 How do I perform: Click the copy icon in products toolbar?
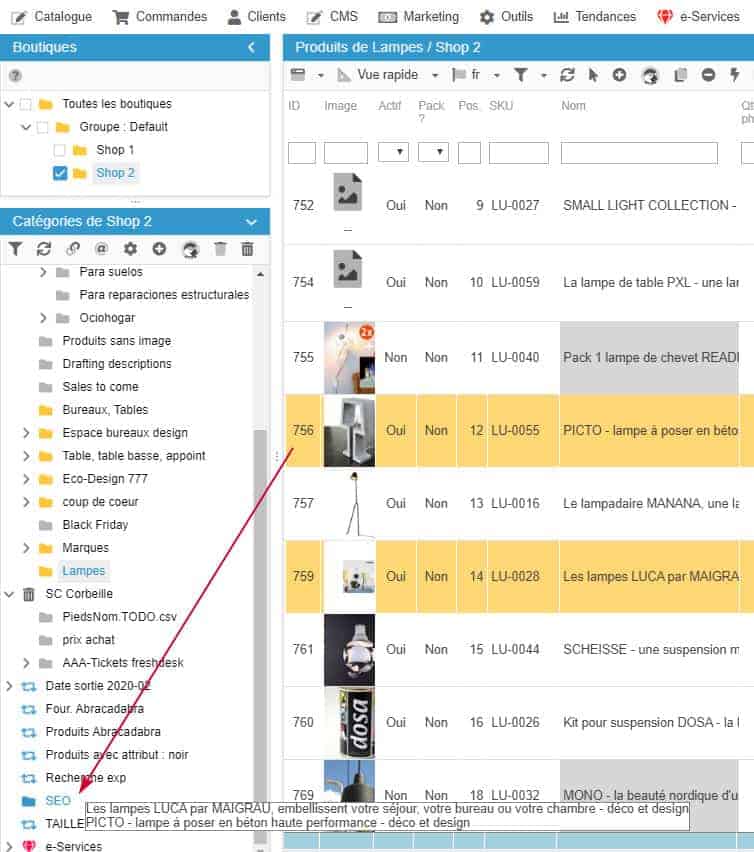(x=681, y=75)
